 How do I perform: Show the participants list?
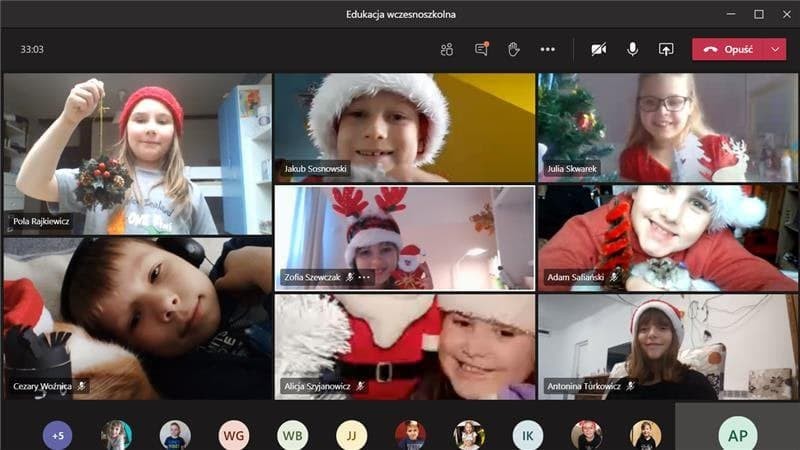click(446, 49)
